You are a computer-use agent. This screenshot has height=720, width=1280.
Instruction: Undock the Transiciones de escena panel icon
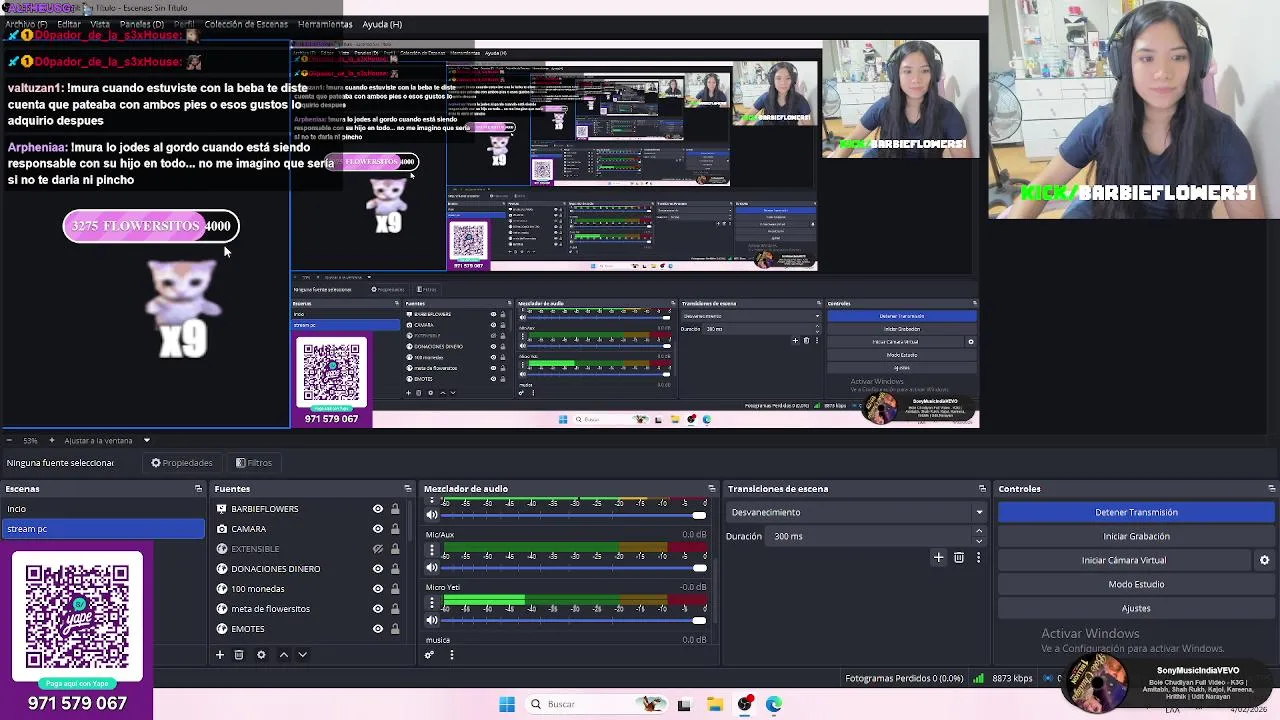coord(982,489)
